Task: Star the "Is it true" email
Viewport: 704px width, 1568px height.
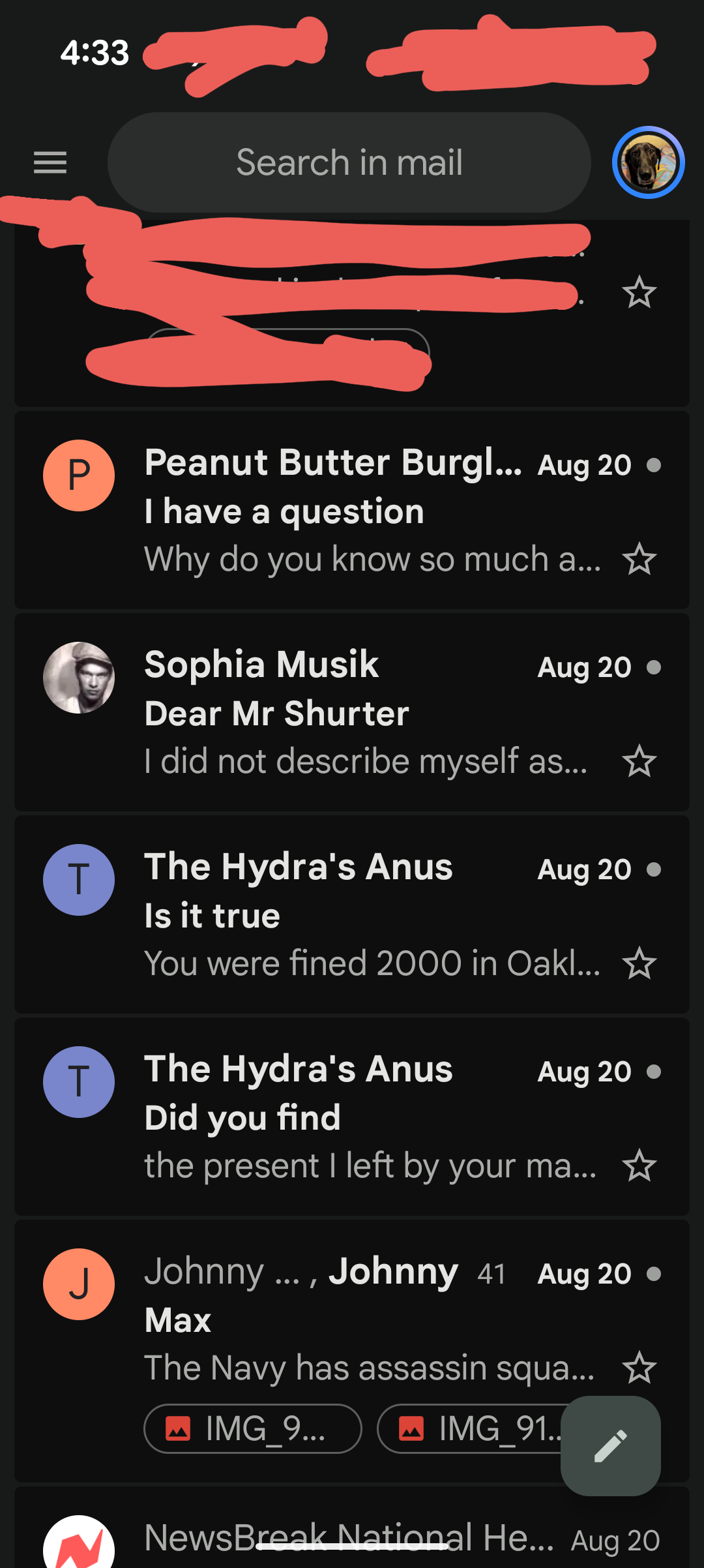Action: [639, 963]
